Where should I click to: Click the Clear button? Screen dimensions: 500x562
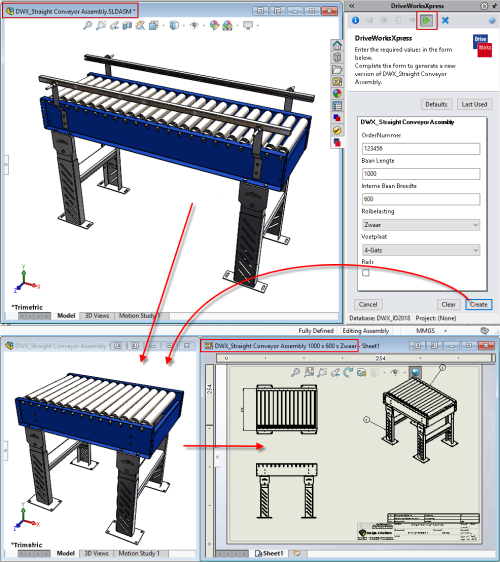click(448, 304)
